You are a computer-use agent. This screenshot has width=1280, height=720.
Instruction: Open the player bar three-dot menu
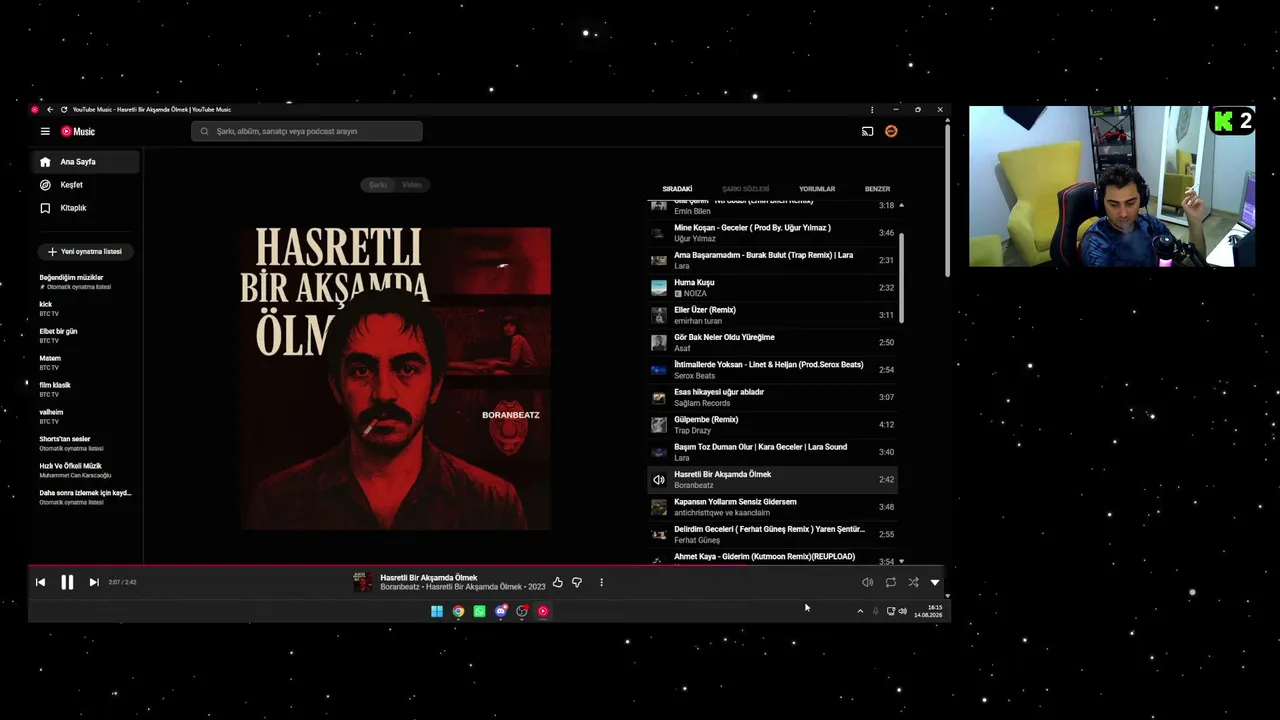[601, 582]
